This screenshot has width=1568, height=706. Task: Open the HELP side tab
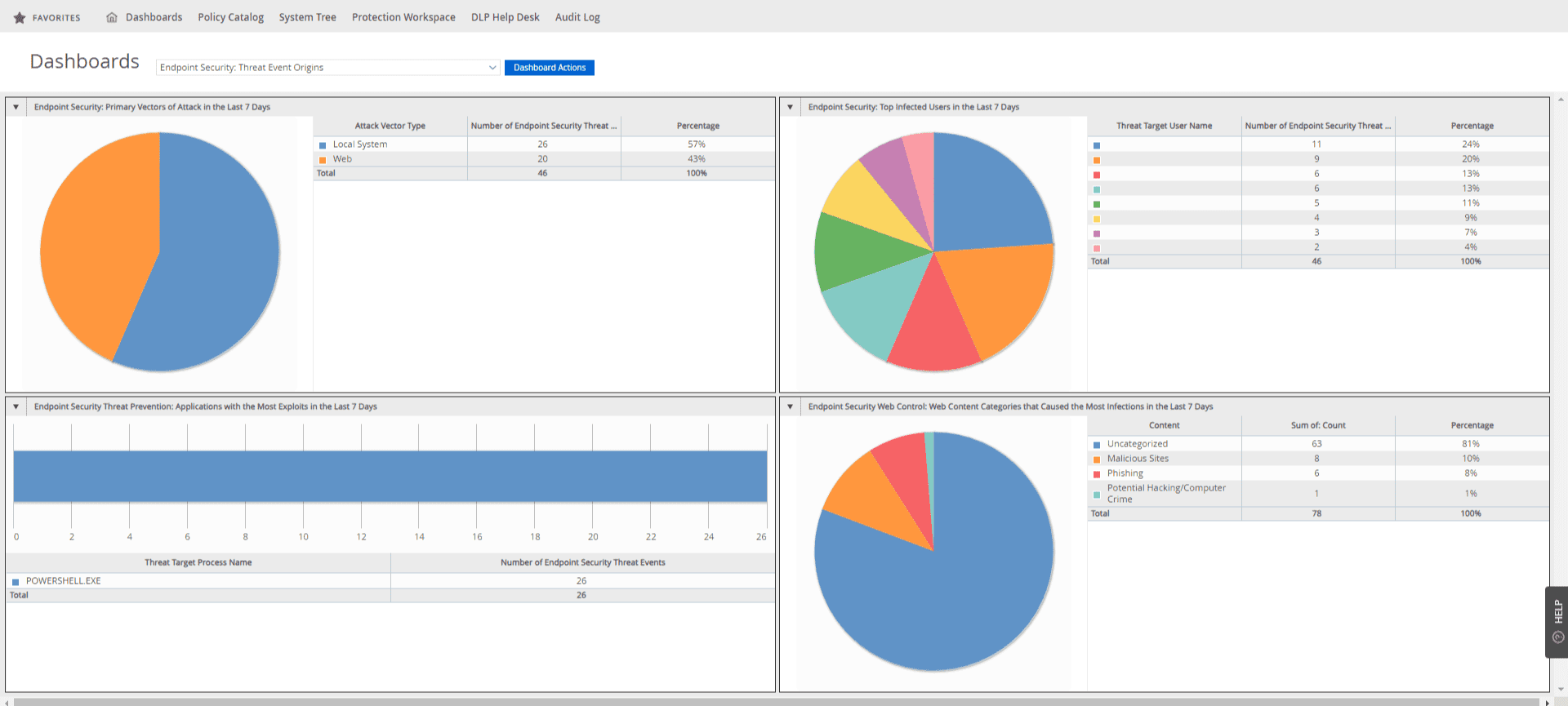coord(1557,622)
